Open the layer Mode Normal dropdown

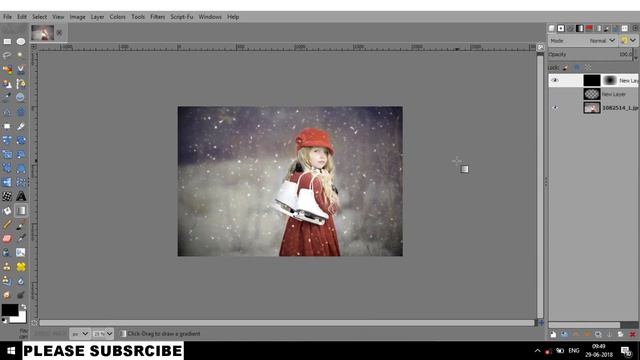point(583,40)
